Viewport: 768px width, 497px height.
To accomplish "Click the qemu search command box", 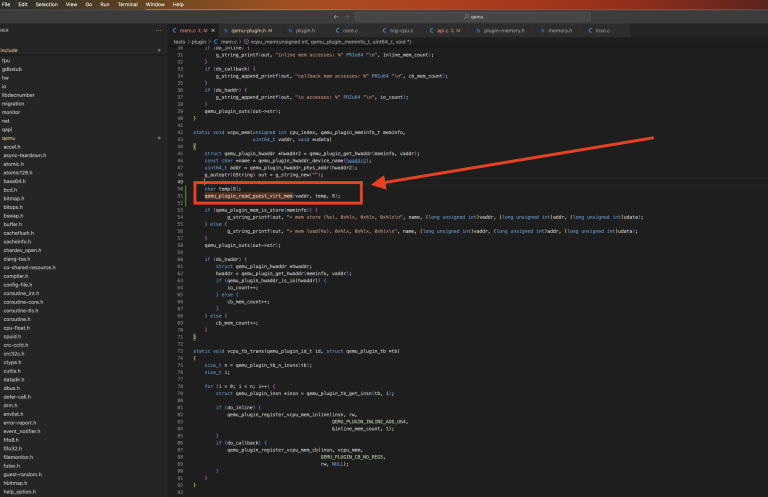I will tap(473, 17).
